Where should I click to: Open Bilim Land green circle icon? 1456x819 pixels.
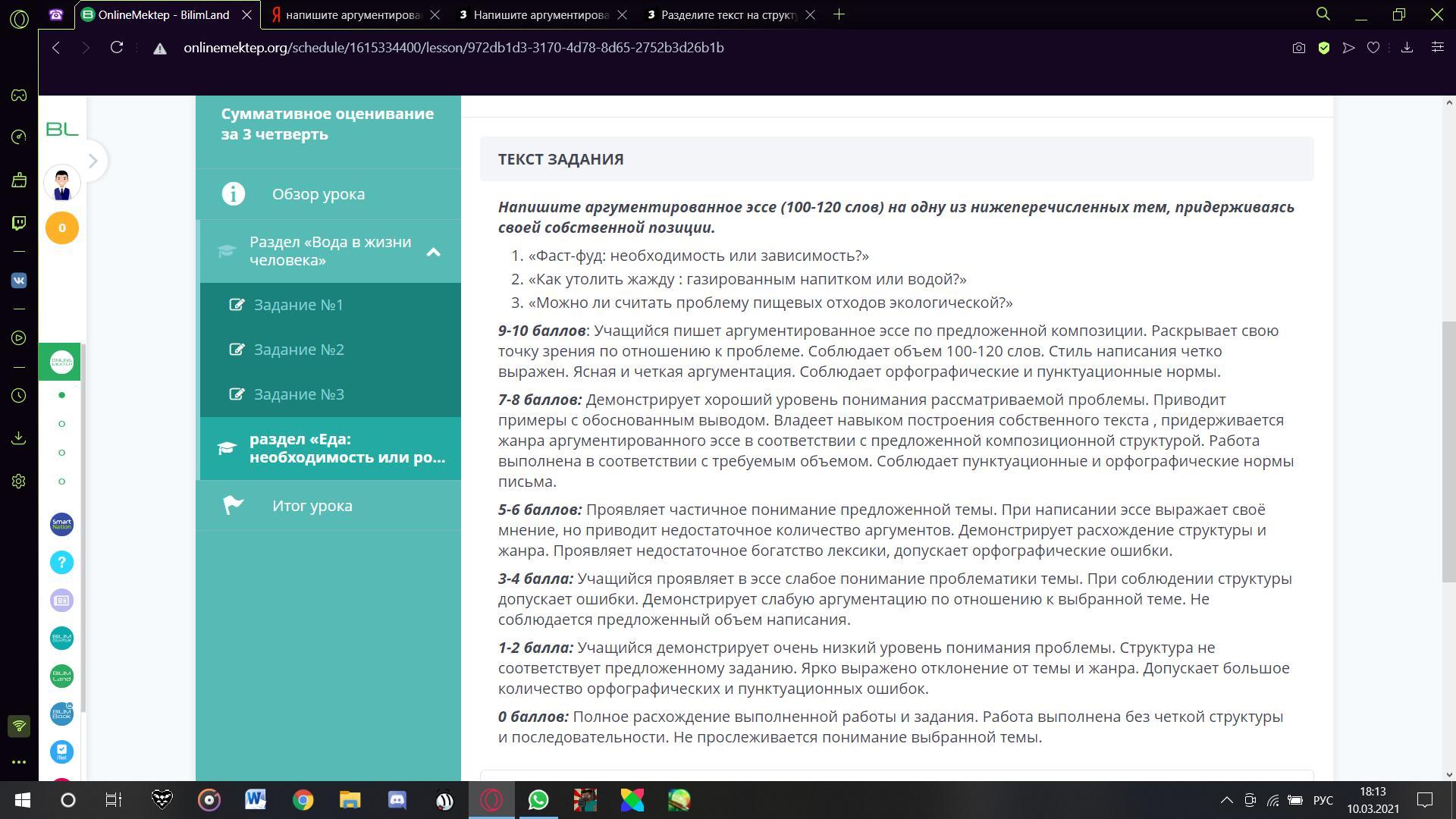(62, 676)
